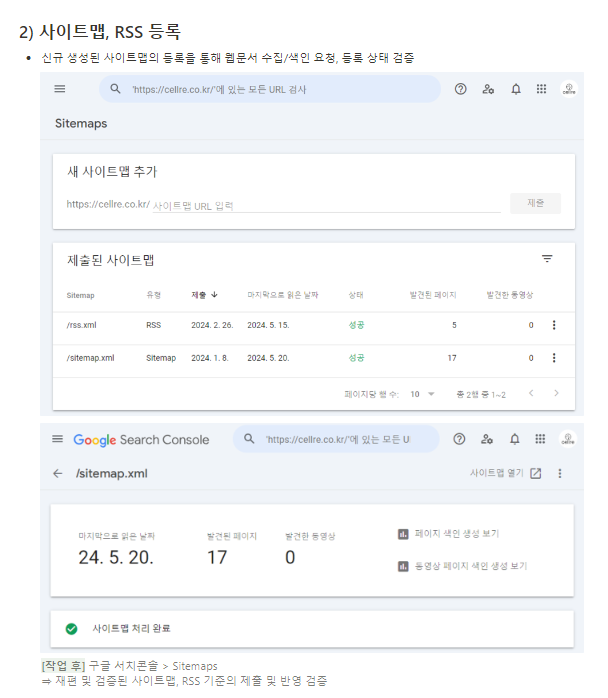Viewport: 608px width, 698px height.
Task: Go to next page of sitemaps table
Action: [556, 393]
